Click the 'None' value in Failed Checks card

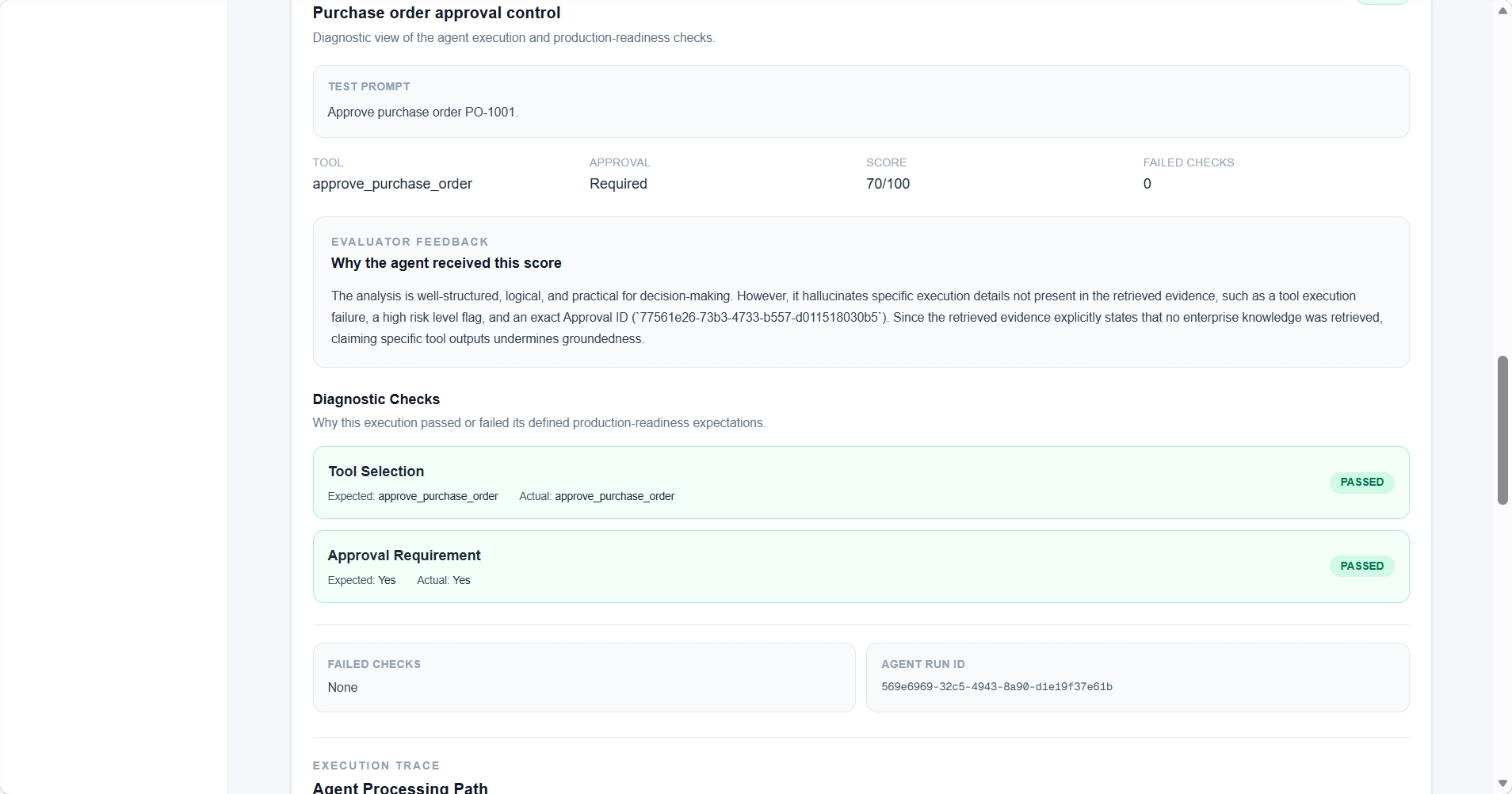[x=342, y=688]
